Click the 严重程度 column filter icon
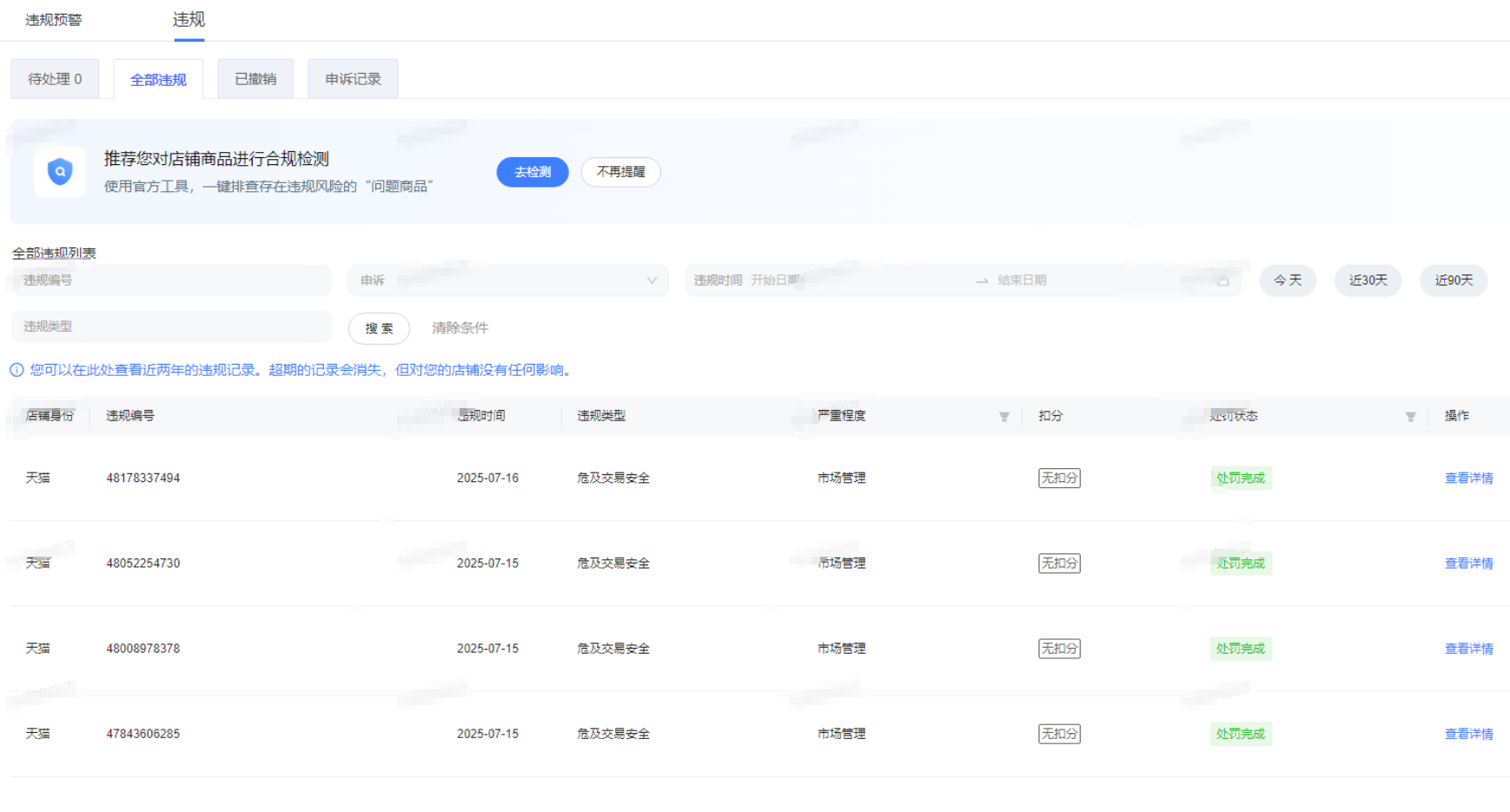Image resolution: width=1510 pixels, height=812 pixels. tap(1003, 417)
